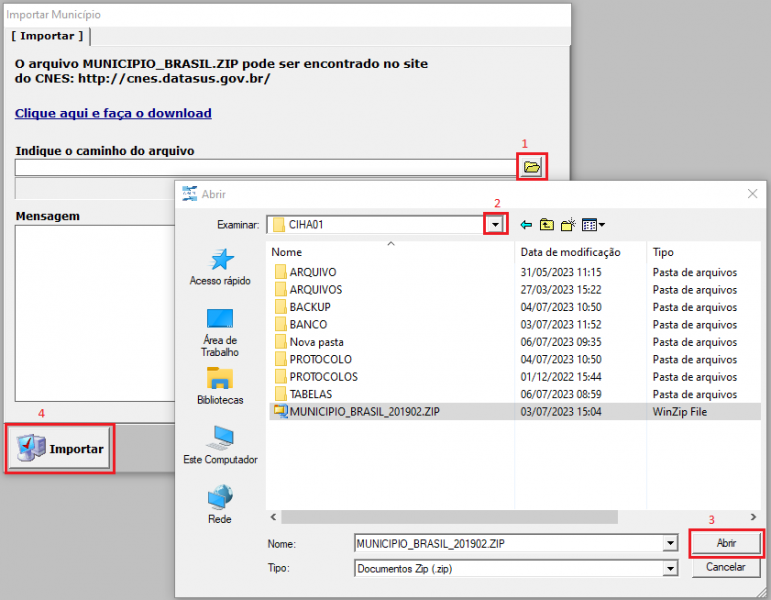Select Este Computador in the sidebar
Viewport: 771px width, 600px height.
(x=220, y=445)
